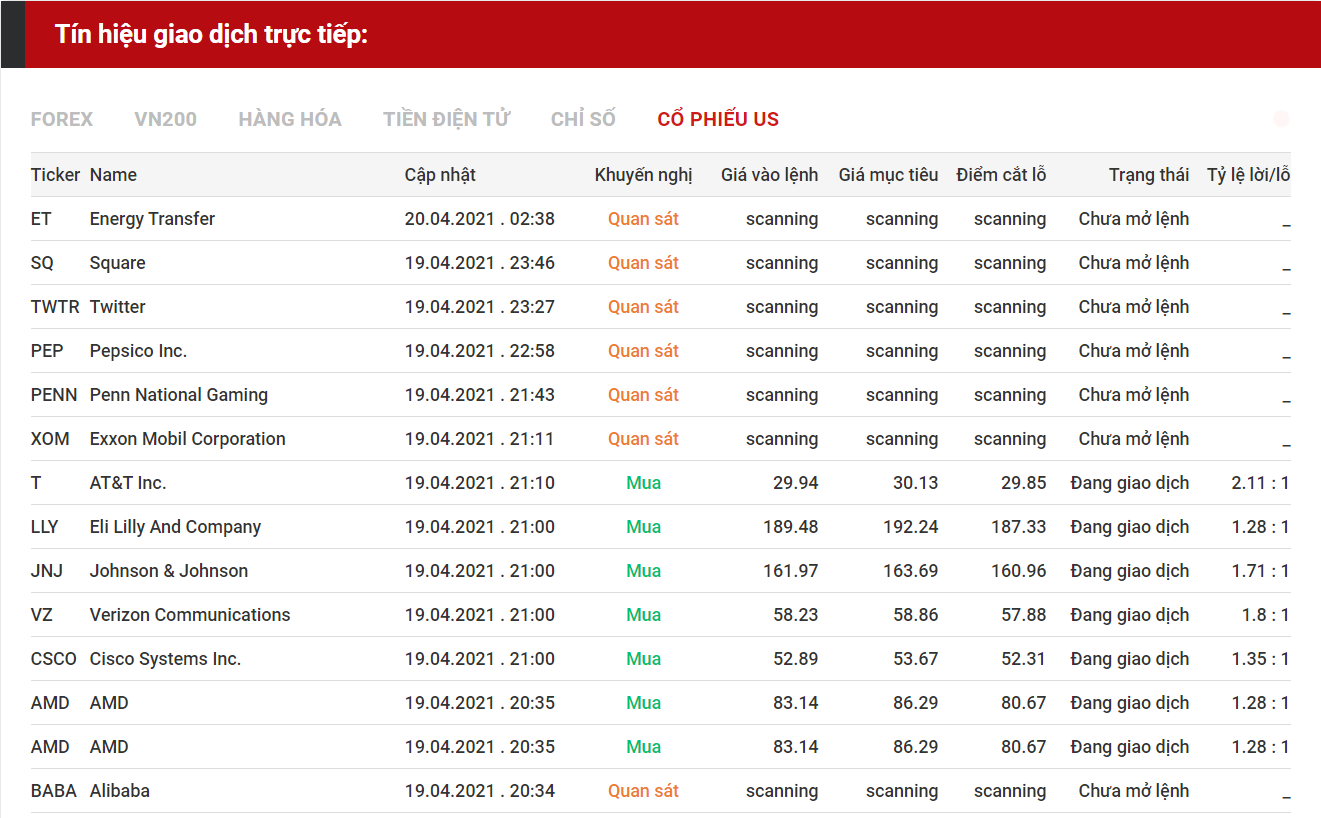
Task: Click the TWTR ticker
Action: point(55,307)
